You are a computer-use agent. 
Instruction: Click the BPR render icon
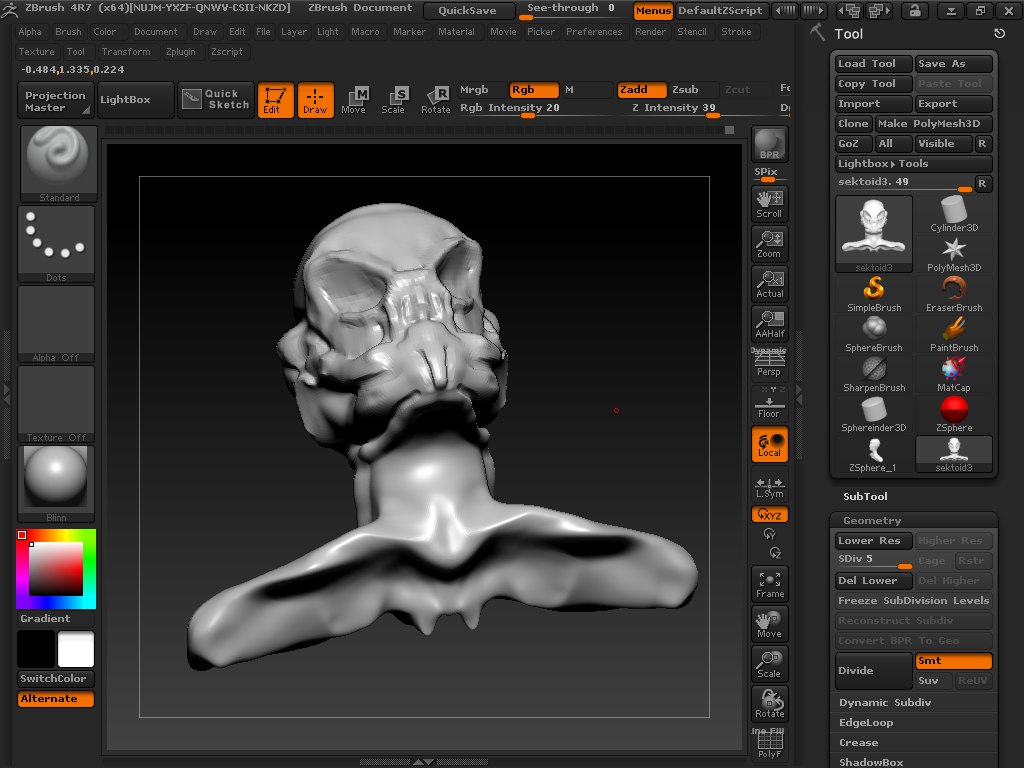tap(769, 143)
